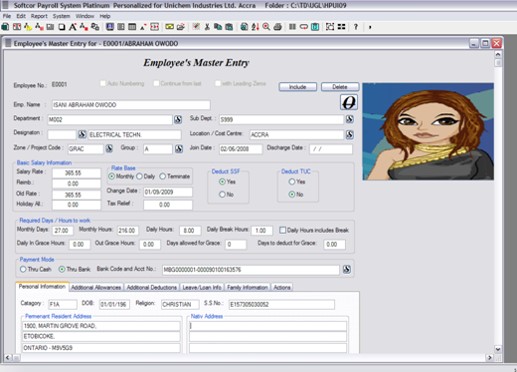Click the scissors cut icon in toolbar
Screen dimensions: 517x372
pyautogui.click(x=207, y=27)
